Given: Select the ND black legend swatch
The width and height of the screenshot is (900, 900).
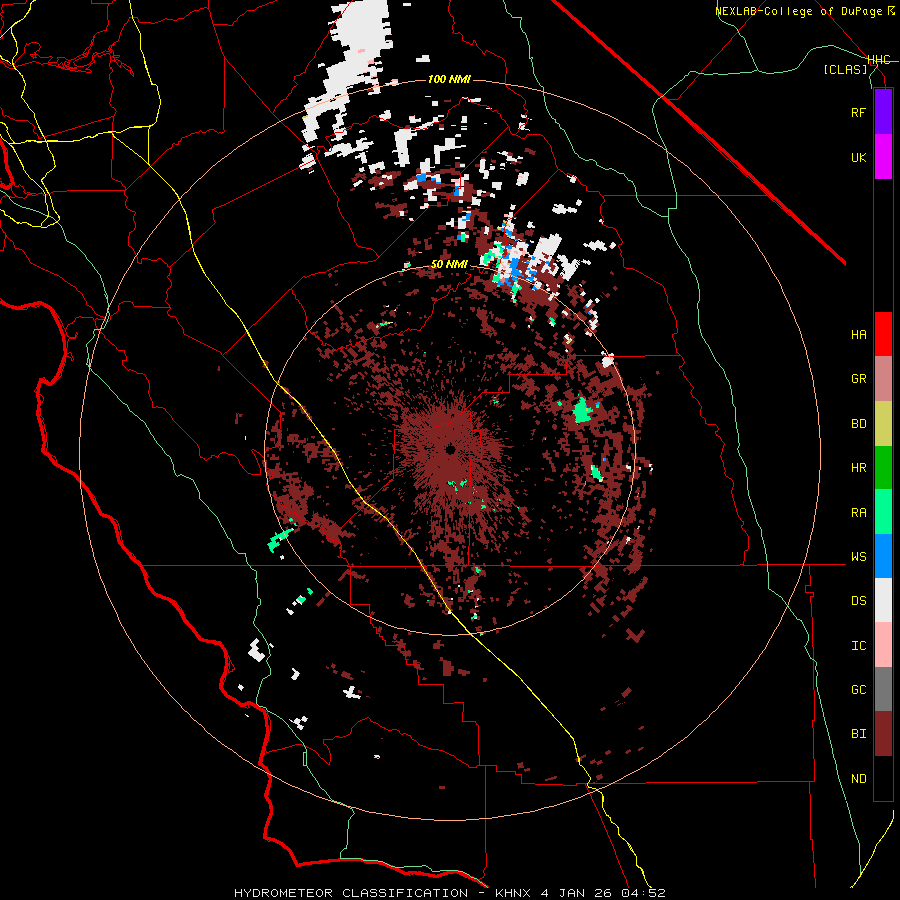Looking at the screenshot, I should (x=883, y=778).
